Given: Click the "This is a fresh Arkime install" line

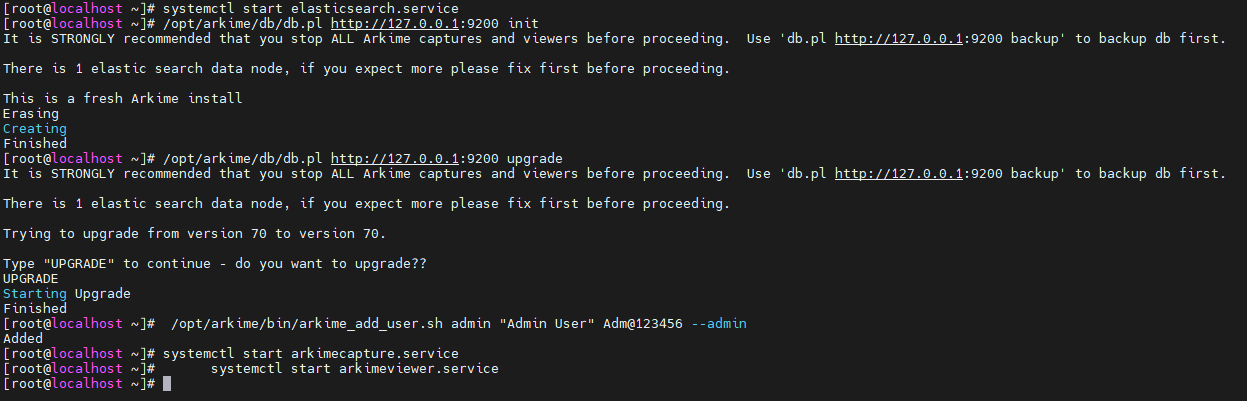Looking at the screenshot, I should [123, 99].
